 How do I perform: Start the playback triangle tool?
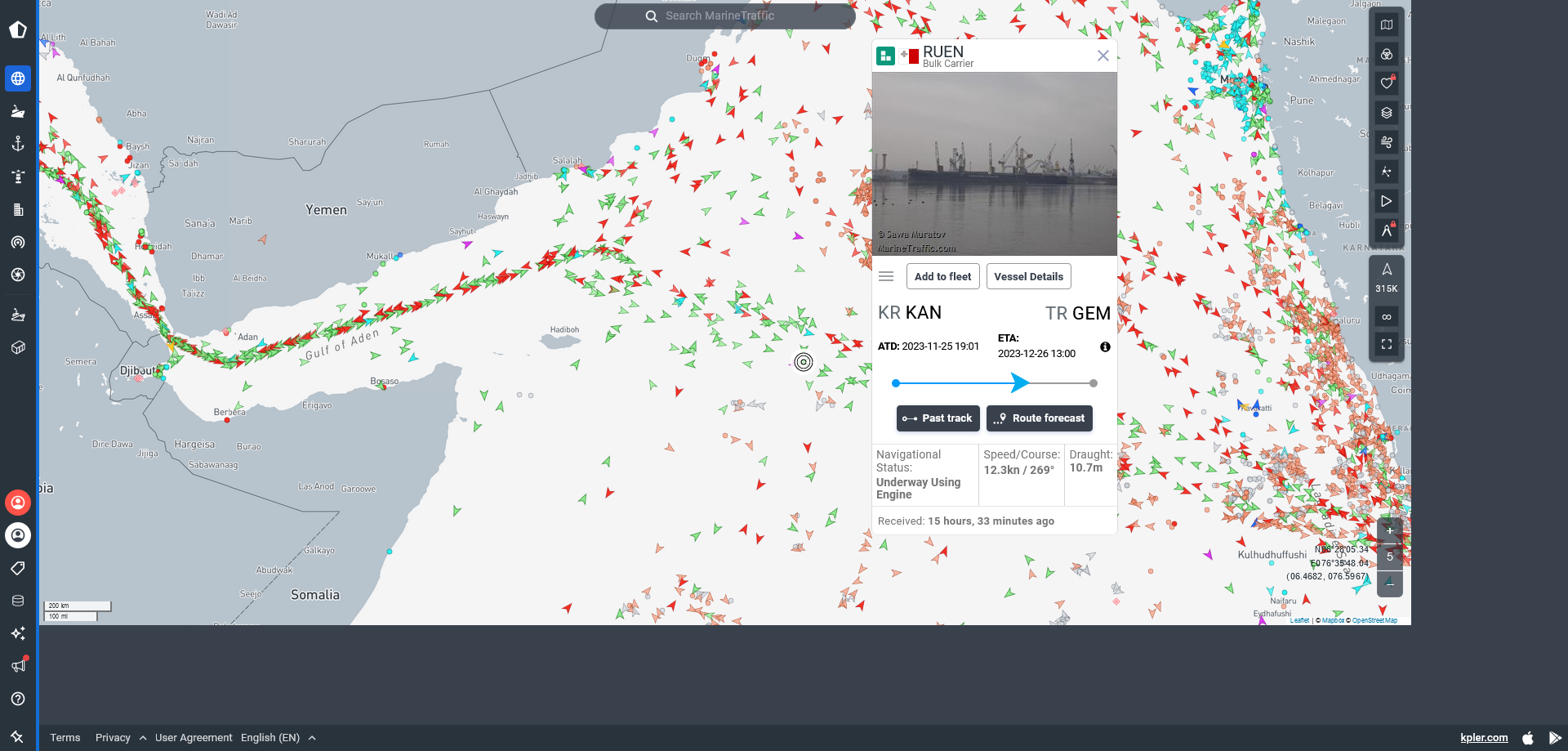(1387, 201)
